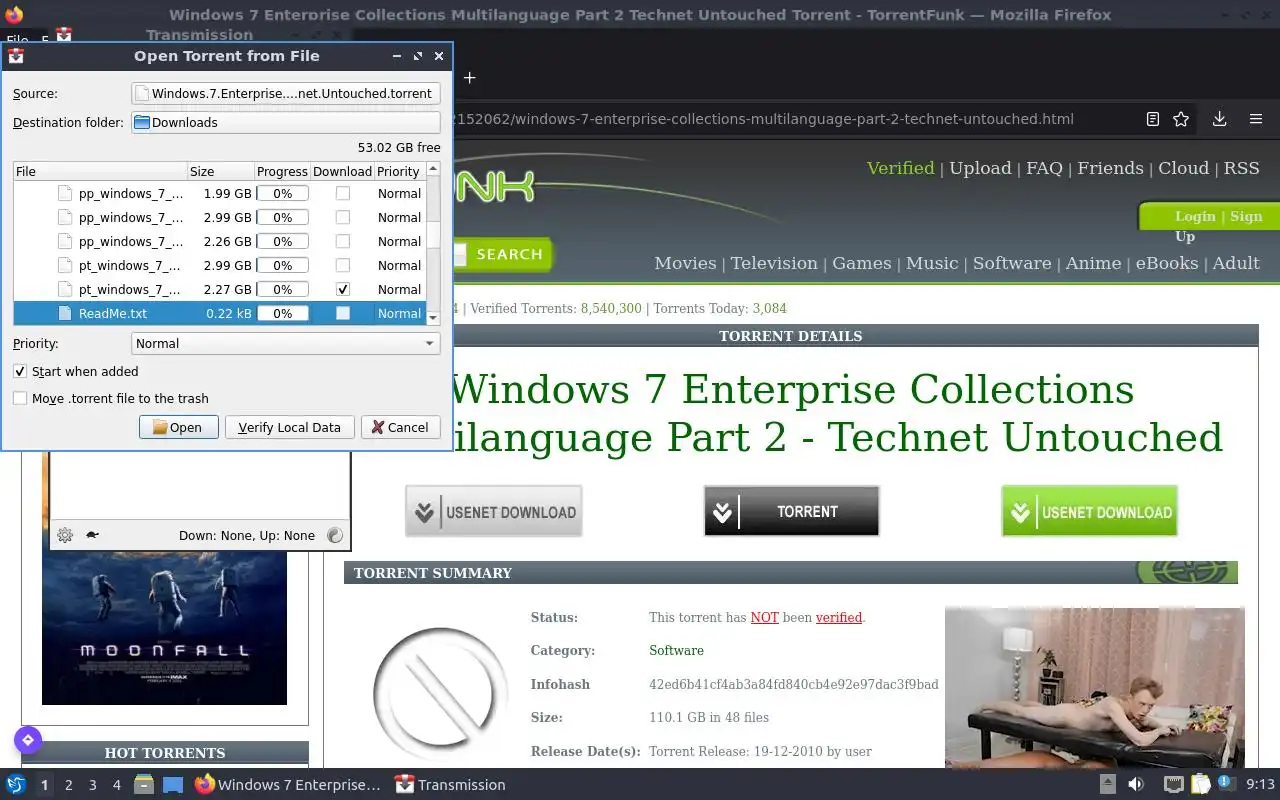Click the volume icon in system tray
Screen dimensions: 1280x800
click(x=1136, y=784)
